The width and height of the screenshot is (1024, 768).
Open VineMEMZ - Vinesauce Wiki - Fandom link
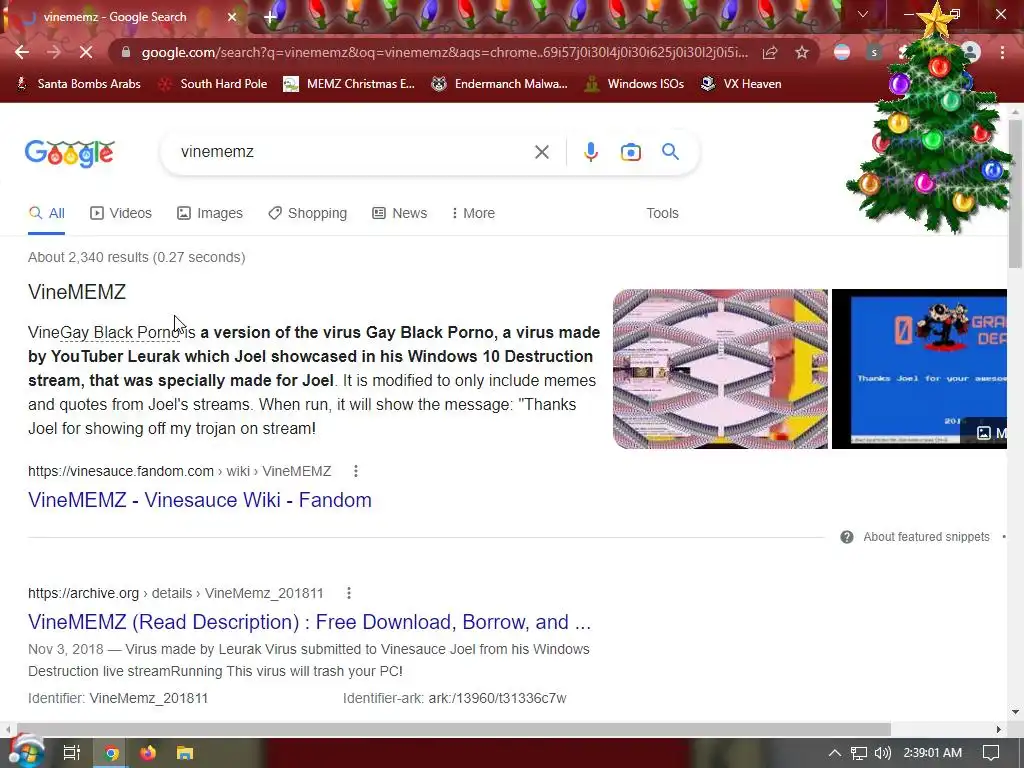pos(200,500)
